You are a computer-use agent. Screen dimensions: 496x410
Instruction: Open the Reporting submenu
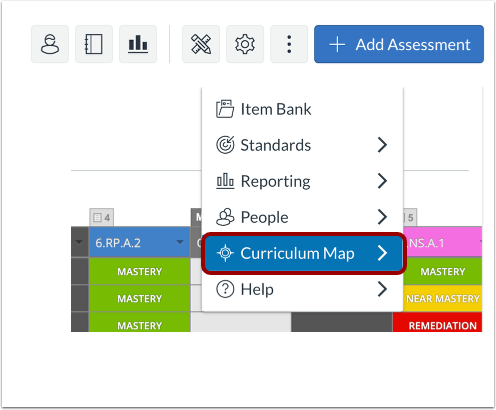tap(302, 181)
